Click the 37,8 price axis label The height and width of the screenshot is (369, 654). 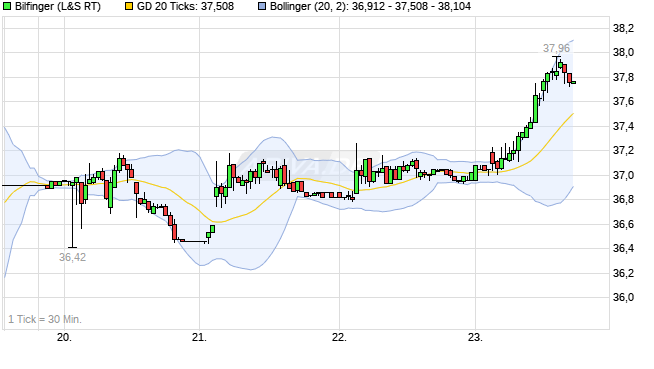623,78
